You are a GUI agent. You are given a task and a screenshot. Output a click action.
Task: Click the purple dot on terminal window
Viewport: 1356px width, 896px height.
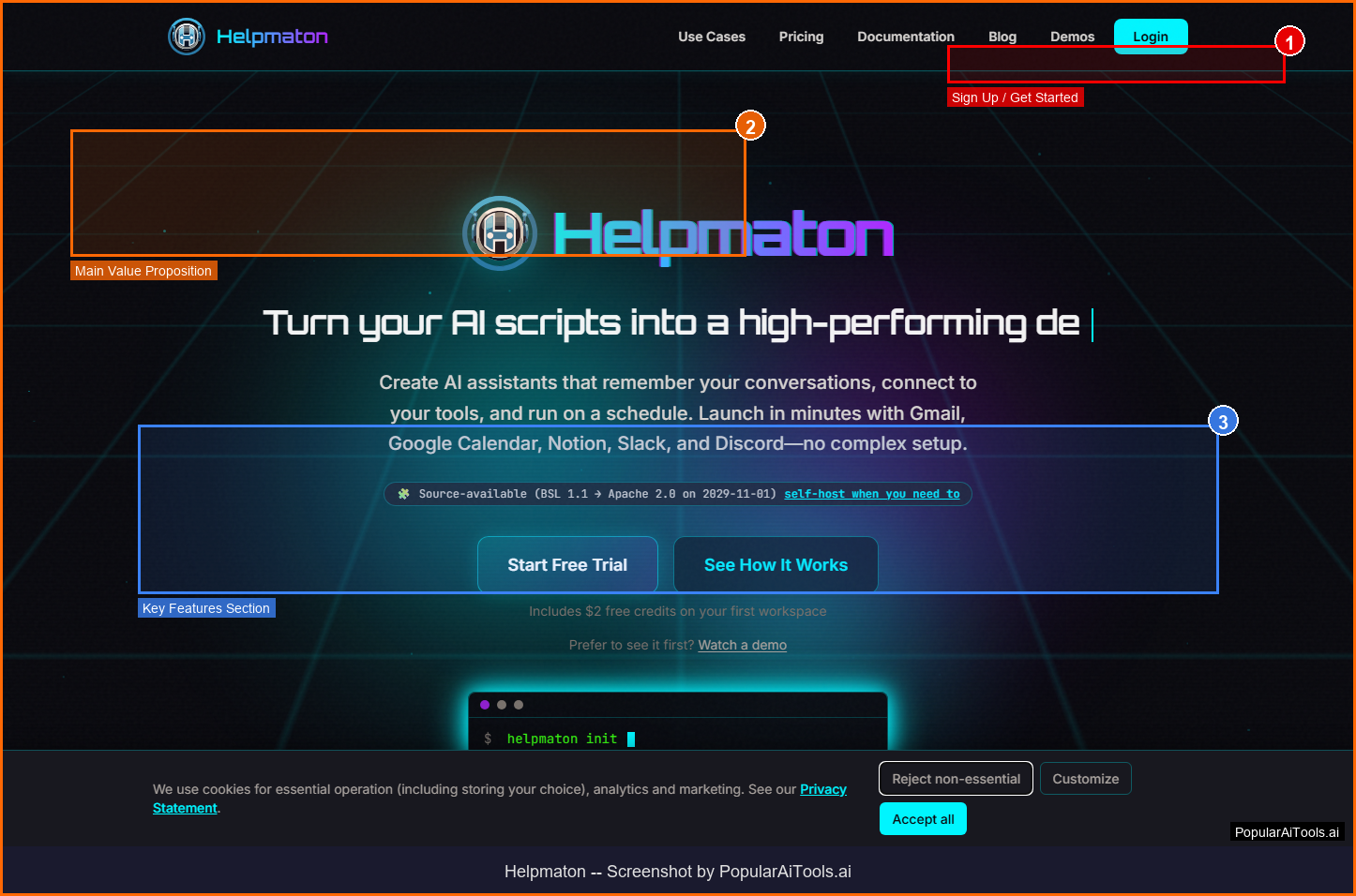[x=485, y=705]
